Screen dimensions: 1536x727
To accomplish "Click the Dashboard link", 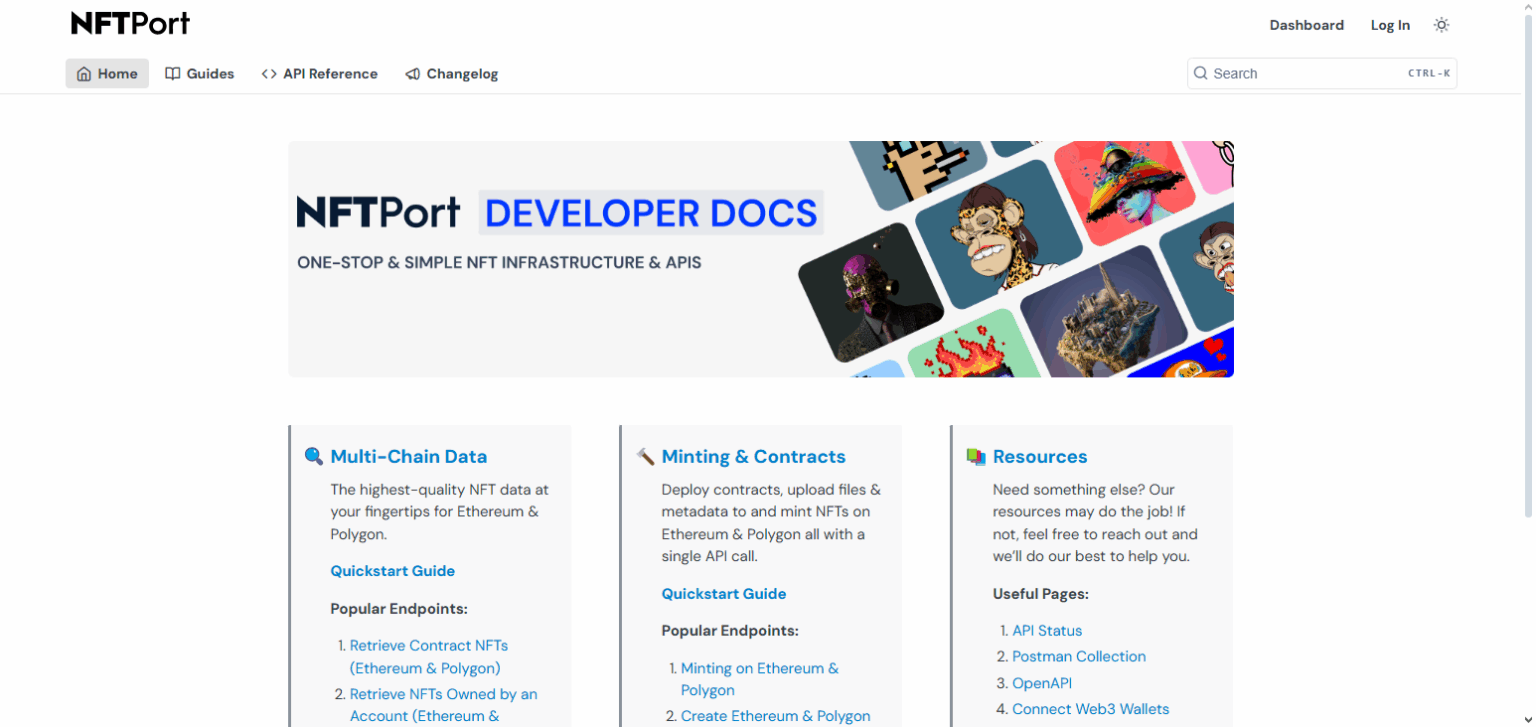I will coord(1307,24).
